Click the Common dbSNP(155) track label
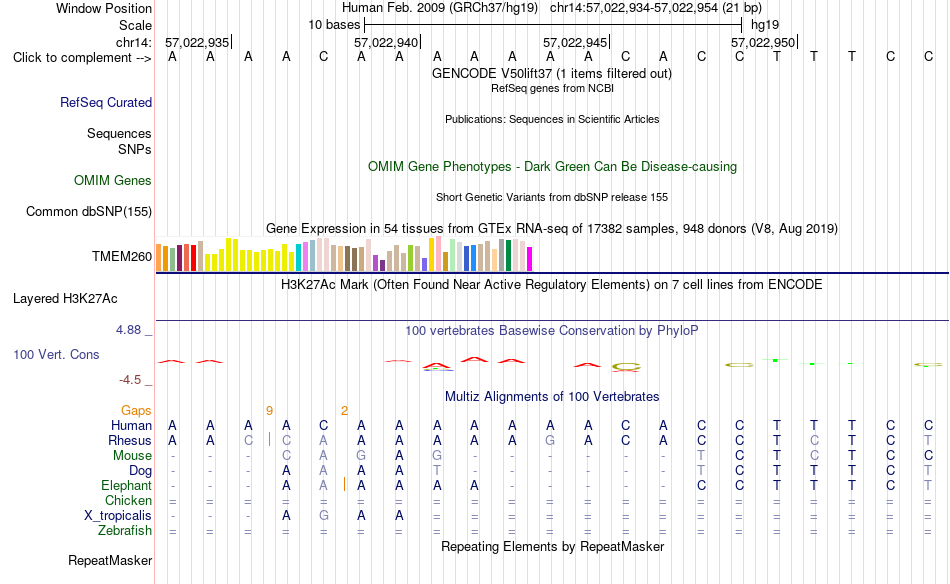950x584 pixels. [x=89, y=211]
